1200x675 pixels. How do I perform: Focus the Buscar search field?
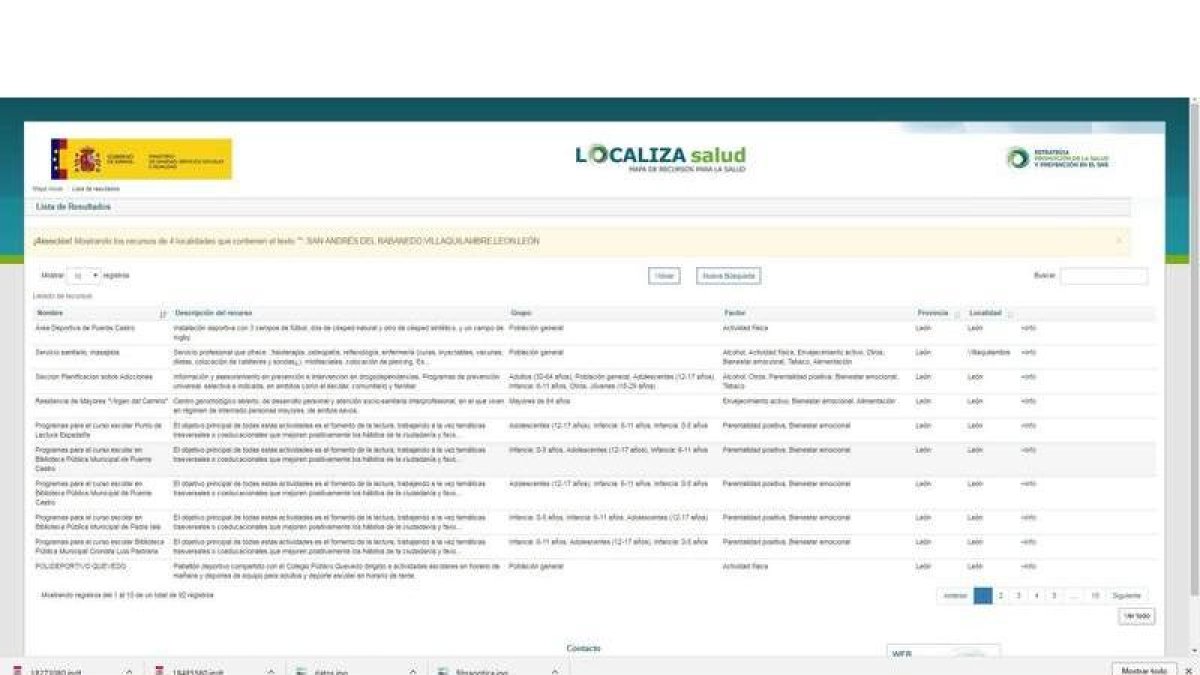point(1104,276)
